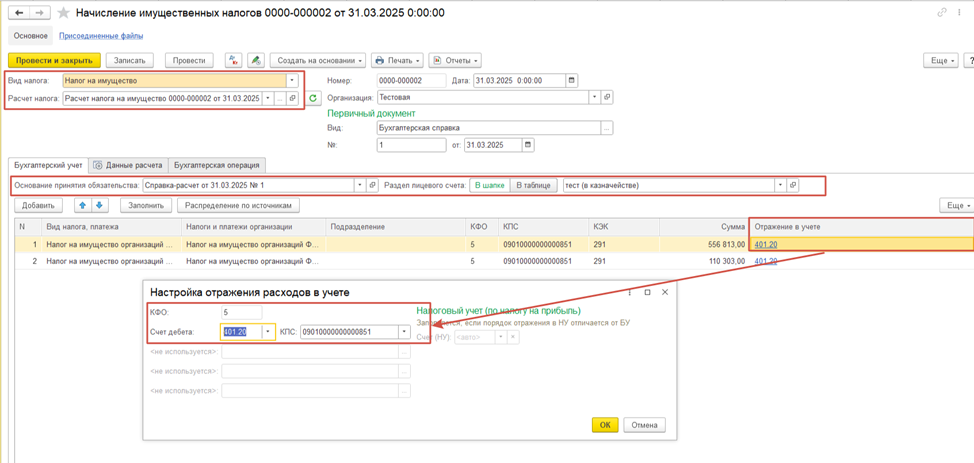Click the primary document № field
Image resolution: width=974 pixels, height=463 pixels.
coord(411,145)
